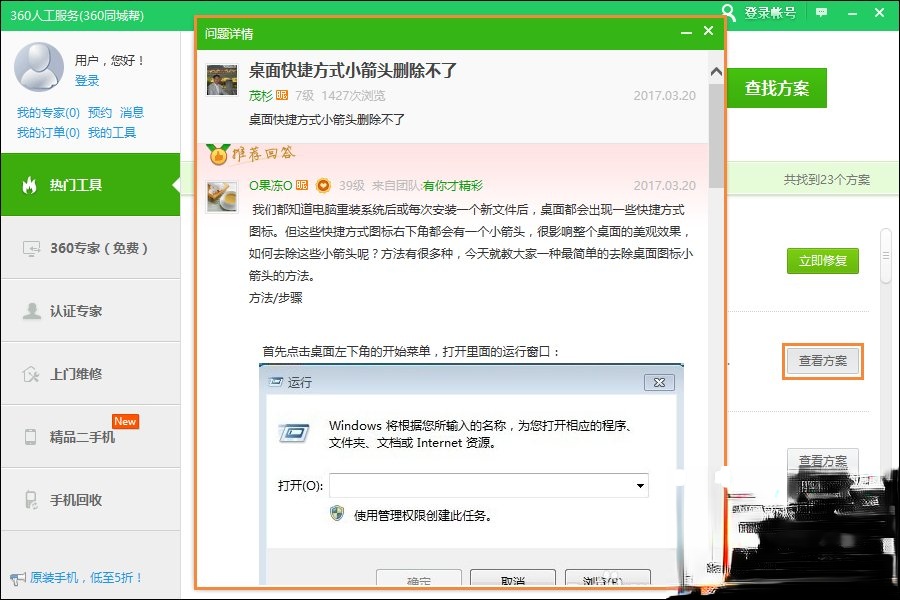Click the 认证专家 person icon
This screenshot has width=900, height=600.
pos(30,310)
